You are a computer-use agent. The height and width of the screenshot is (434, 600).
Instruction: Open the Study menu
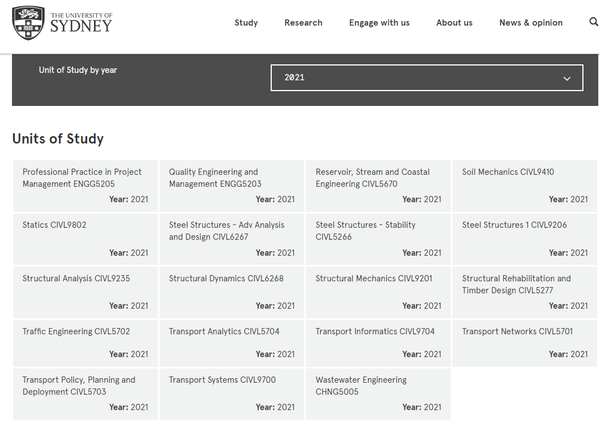coord(246,23)
